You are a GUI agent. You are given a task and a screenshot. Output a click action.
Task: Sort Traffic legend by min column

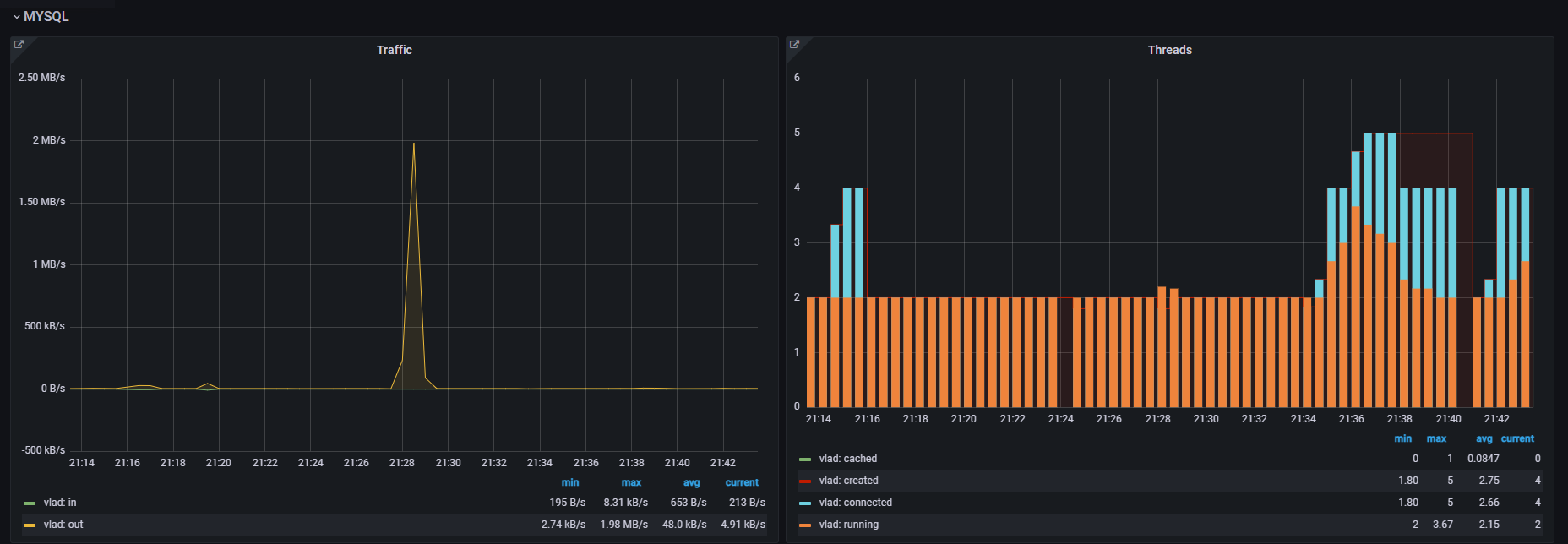(570, 482)
